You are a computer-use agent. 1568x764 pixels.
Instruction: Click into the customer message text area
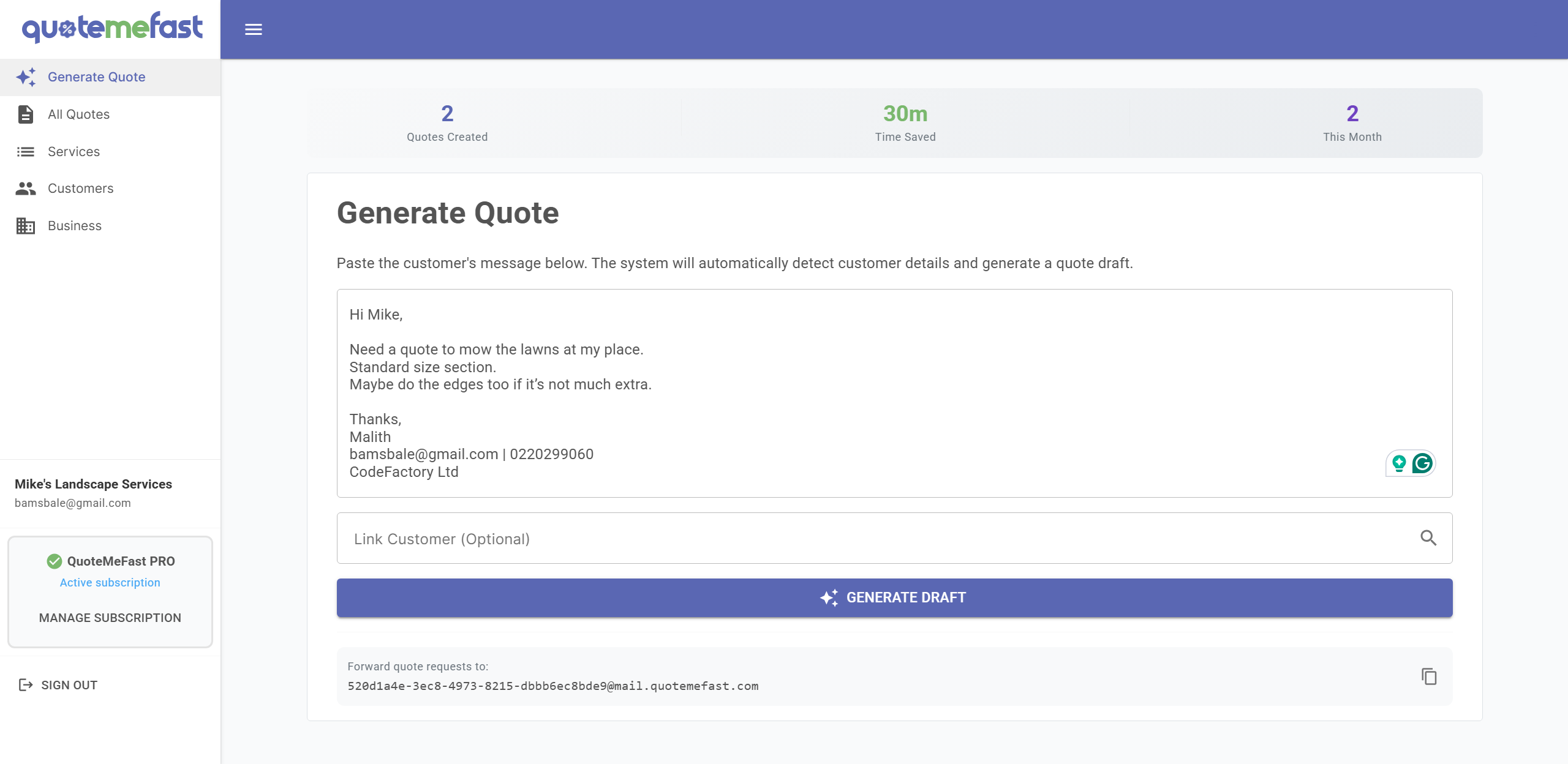pos(894,393)
